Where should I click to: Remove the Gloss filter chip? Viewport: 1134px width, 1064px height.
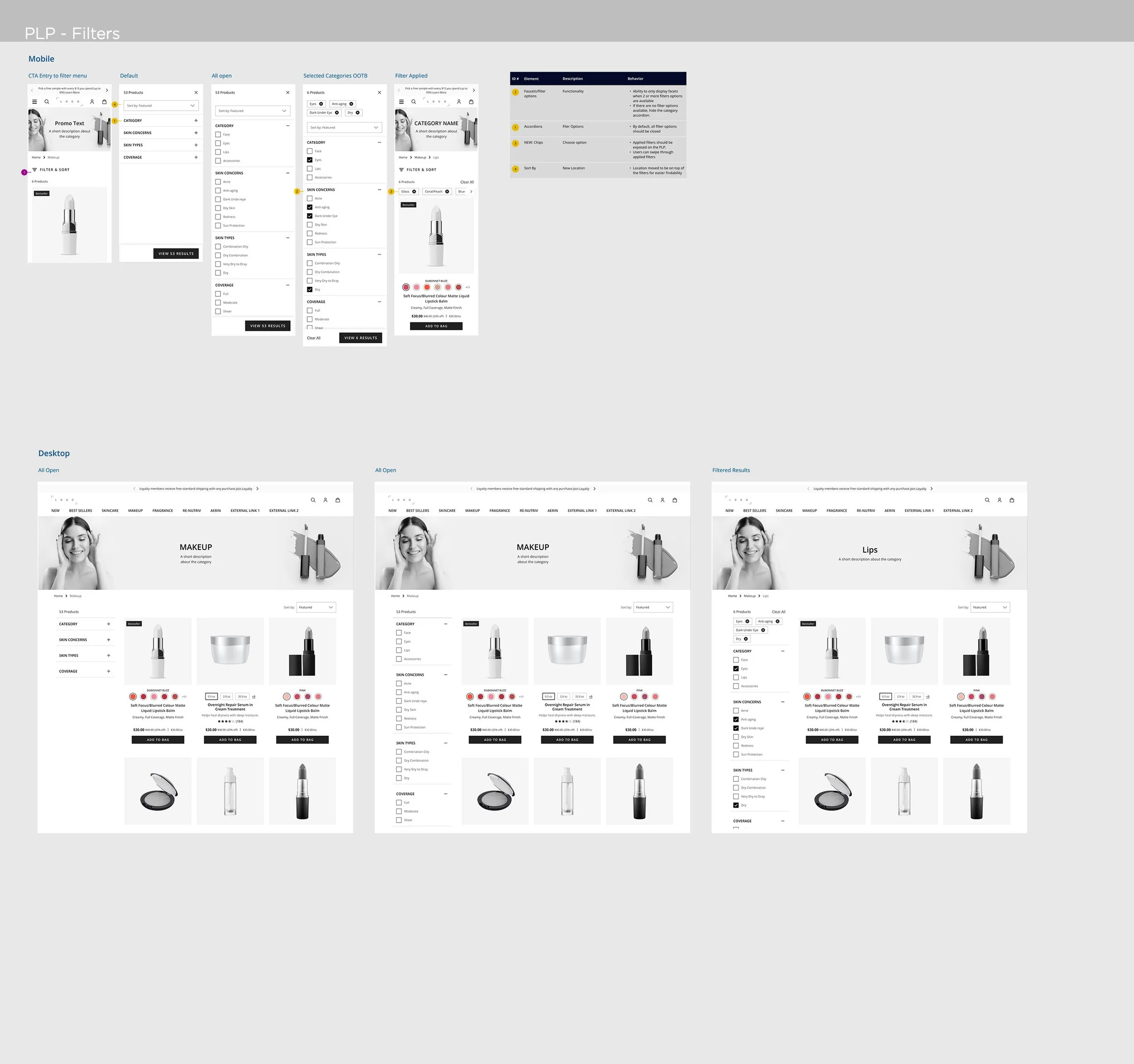414,191
